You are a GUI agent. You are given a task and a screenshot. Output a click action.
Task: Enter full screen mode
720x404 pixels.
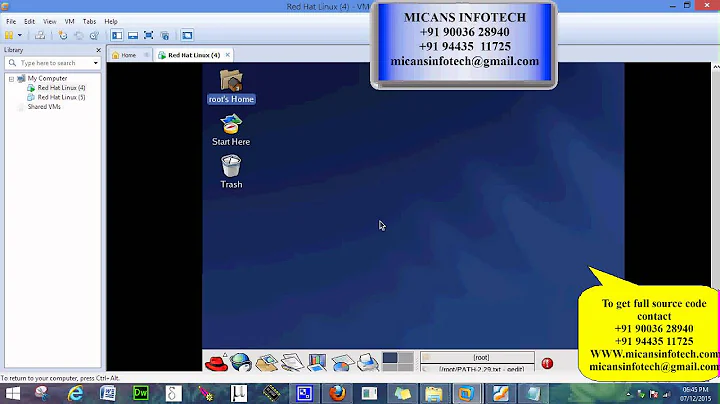[149, 35]
